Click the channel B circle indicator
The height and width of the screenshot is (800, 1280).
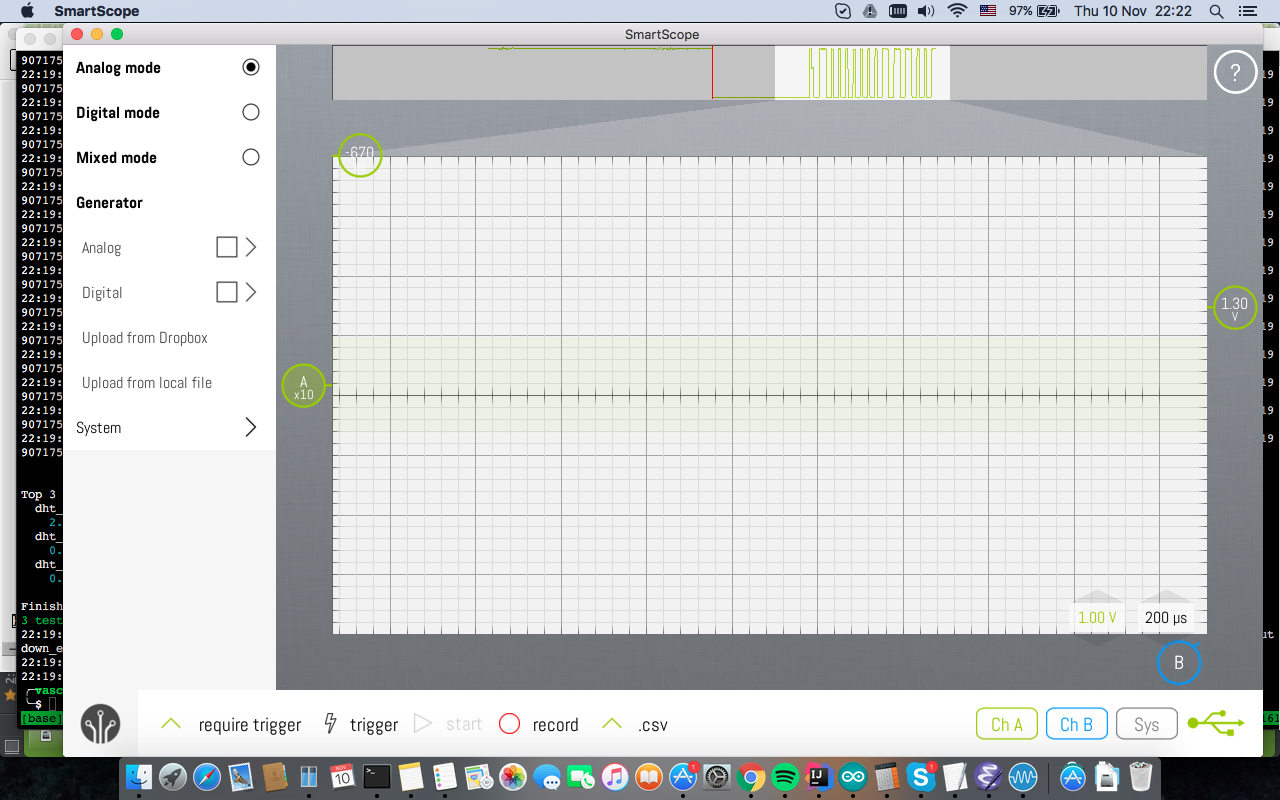click(x=1179, y=662)
